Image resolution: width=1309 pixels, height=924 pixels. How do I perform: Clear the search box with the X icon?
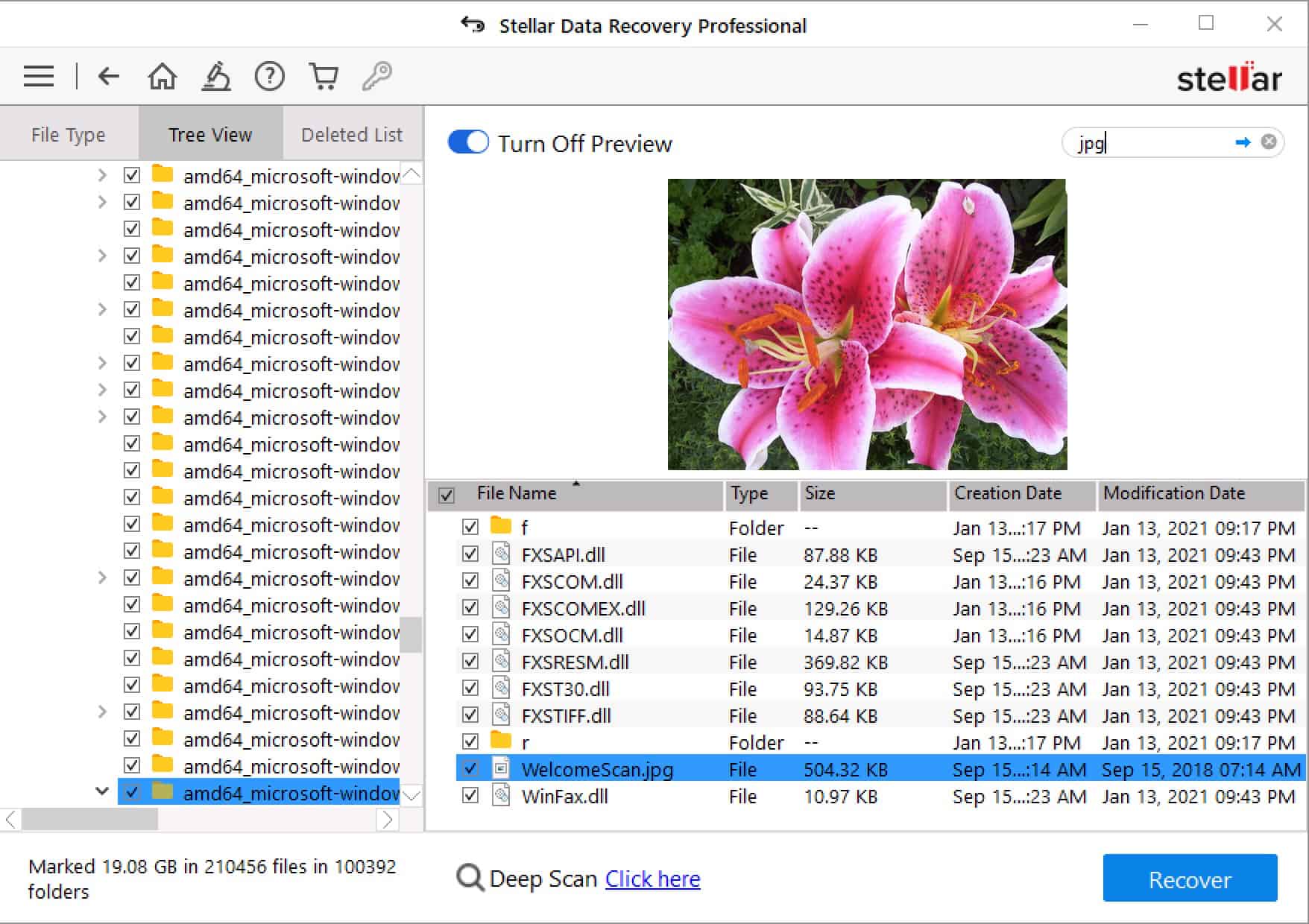1269,142
